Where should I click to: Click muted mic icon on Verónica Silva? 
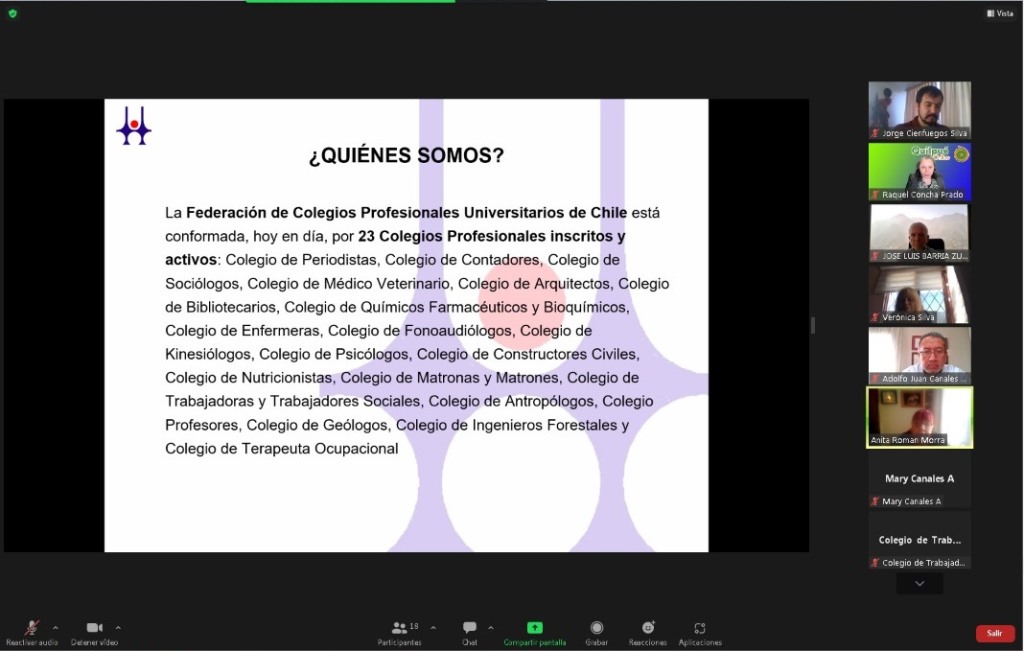[875, 317]
